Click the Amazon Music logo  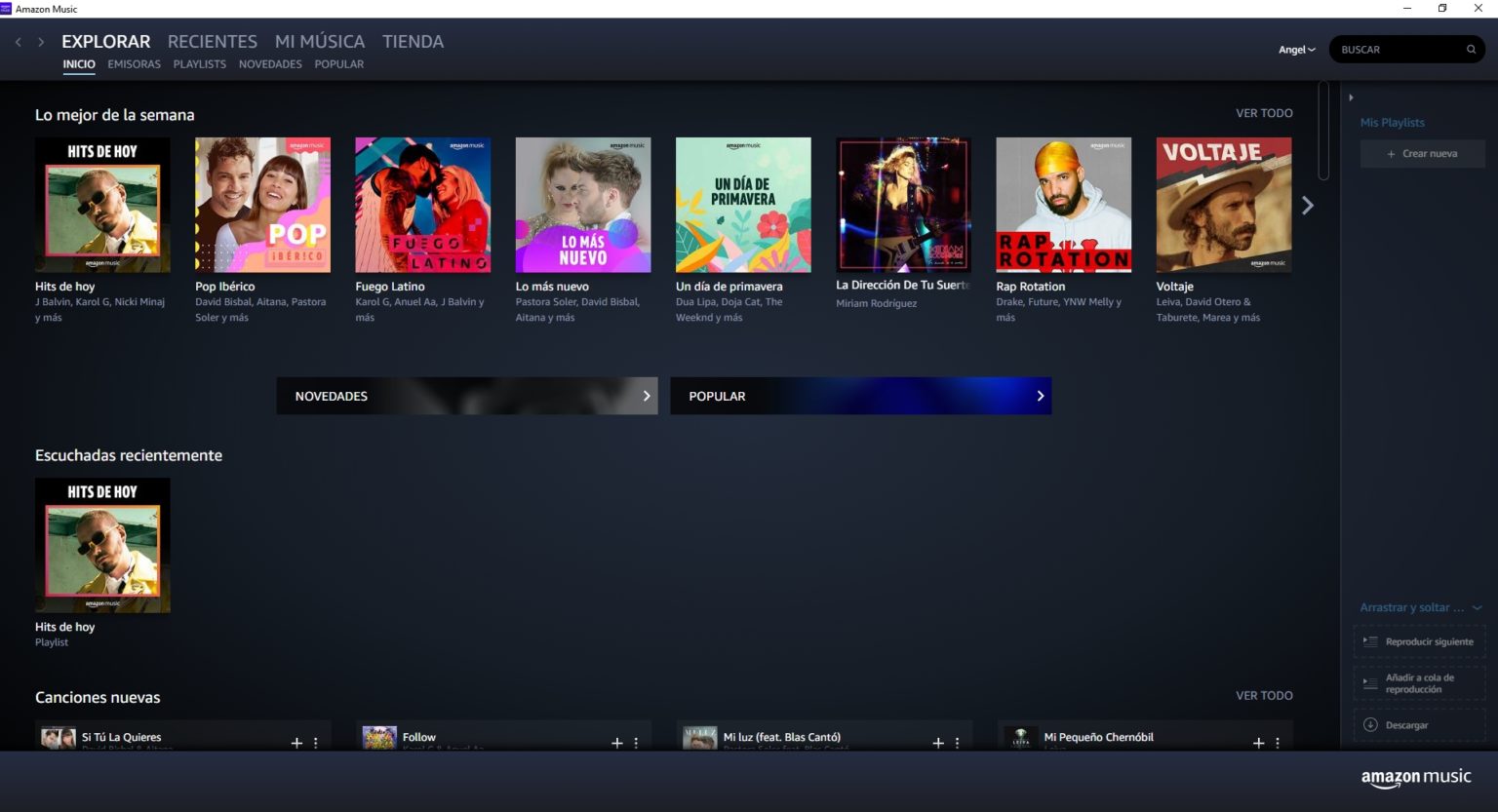1416,778
